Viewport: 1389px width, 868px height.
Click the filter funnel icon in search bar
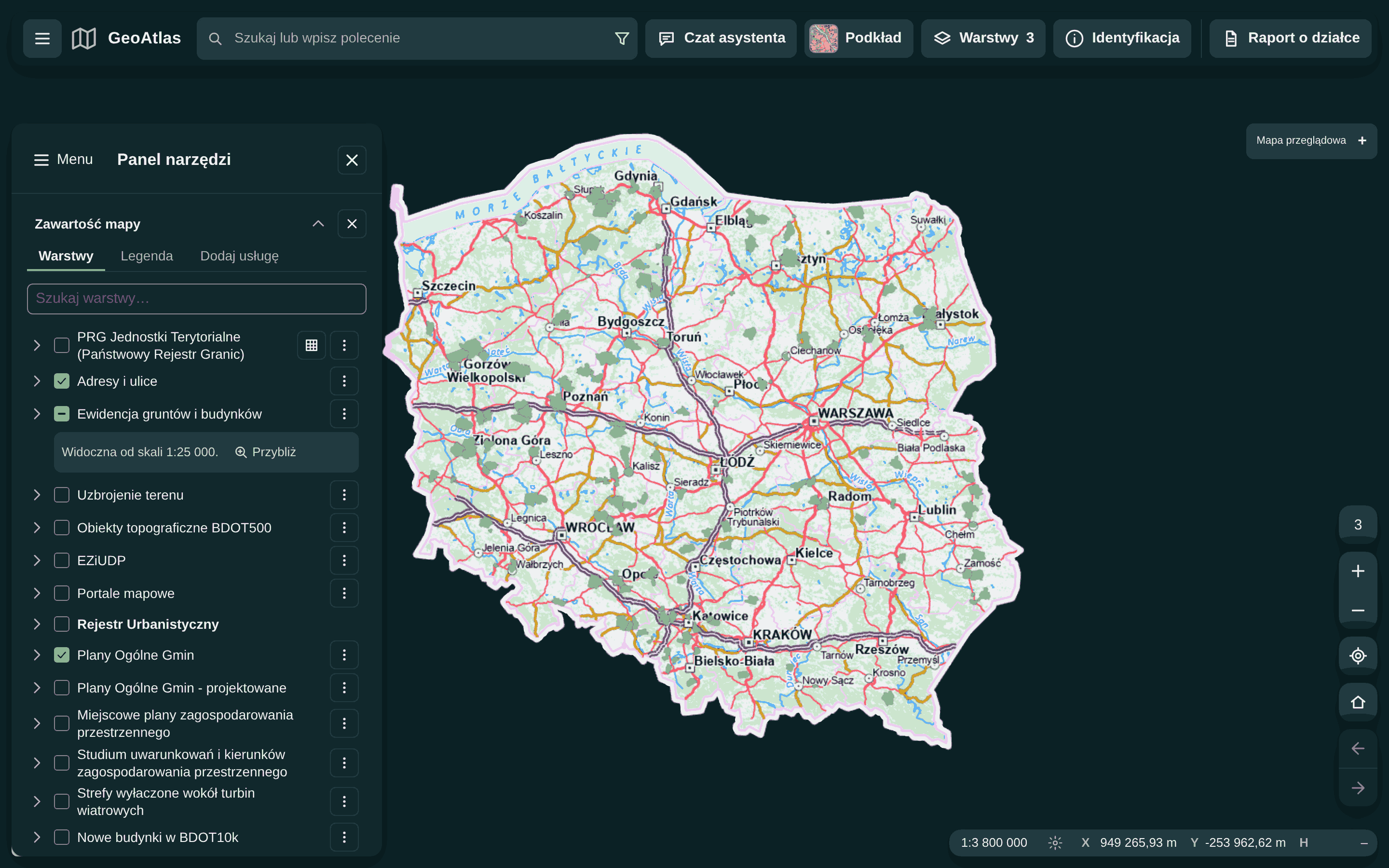(622, 39)
